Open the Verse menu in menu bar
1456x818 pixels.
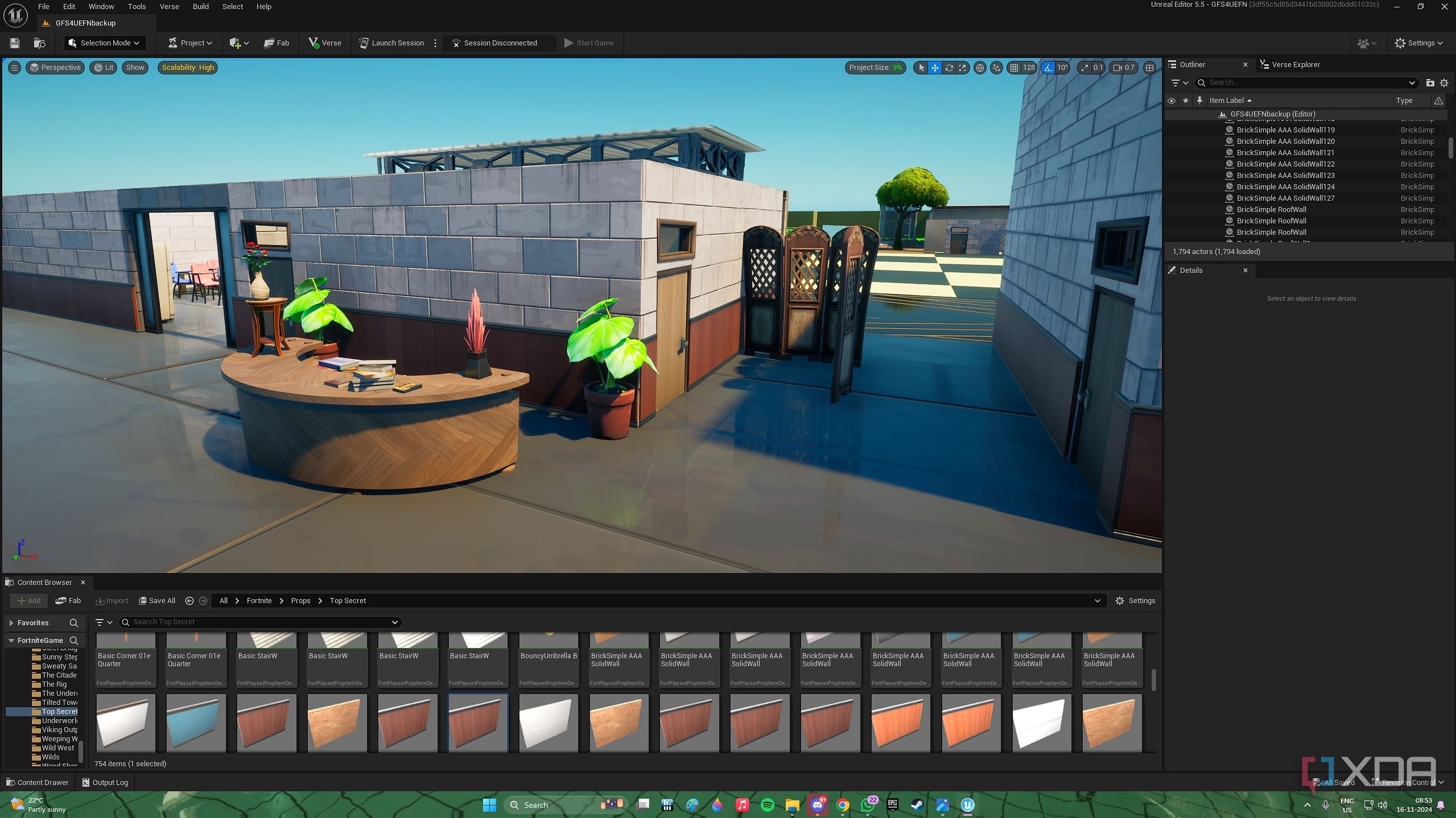(x=169, y=7)
